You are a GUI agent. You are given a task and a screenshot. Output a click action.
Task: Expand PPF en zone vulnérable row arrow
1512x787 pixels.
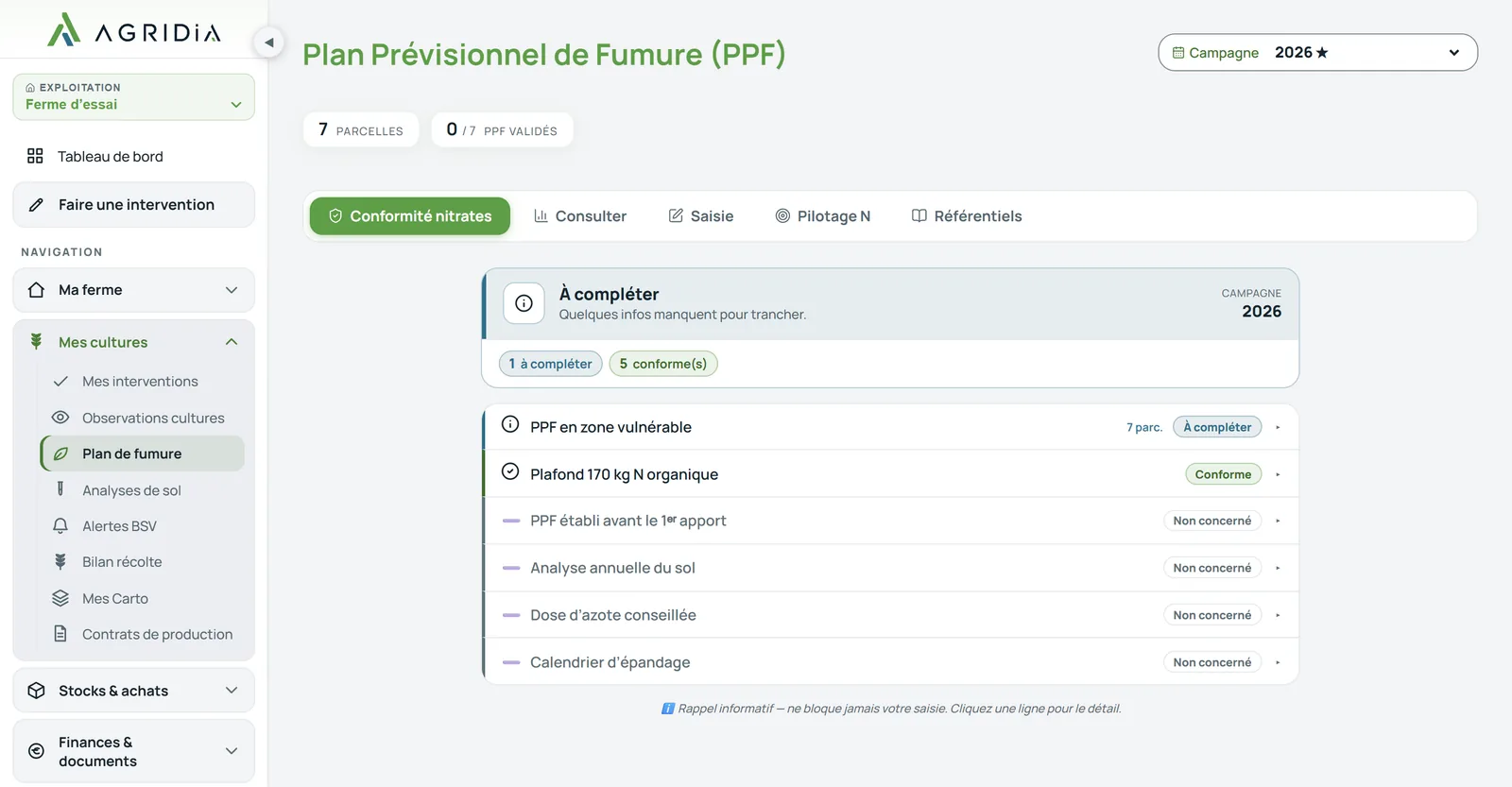pyautogui.click(x=1278, y=427)
